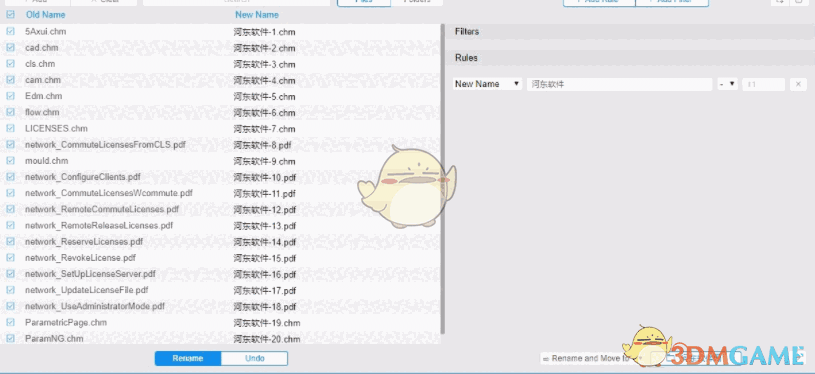Screen dimensions: 815x374
Task: Click new name 河东软件-12.pdf
Action: pyautogui.click(x=265, y=210)
